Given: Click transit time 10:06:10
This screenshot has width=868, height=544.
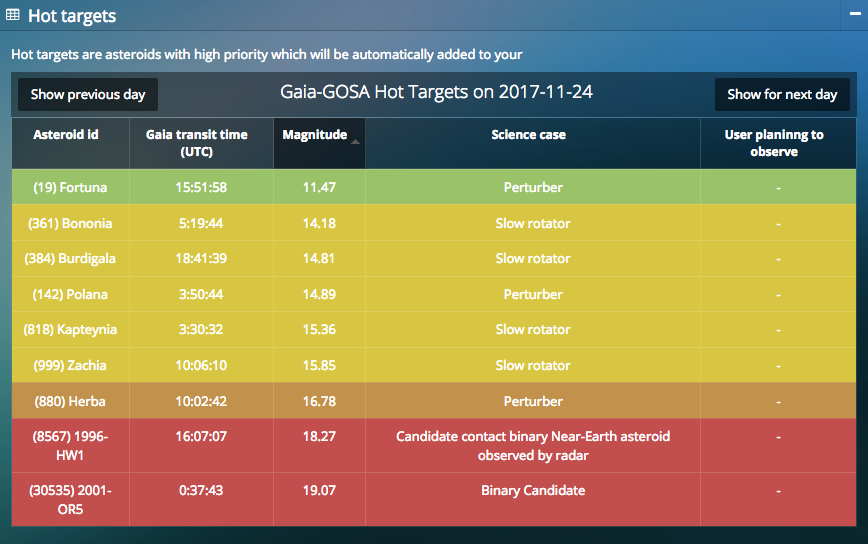Looking at the screenshot, I should [201, 365].
